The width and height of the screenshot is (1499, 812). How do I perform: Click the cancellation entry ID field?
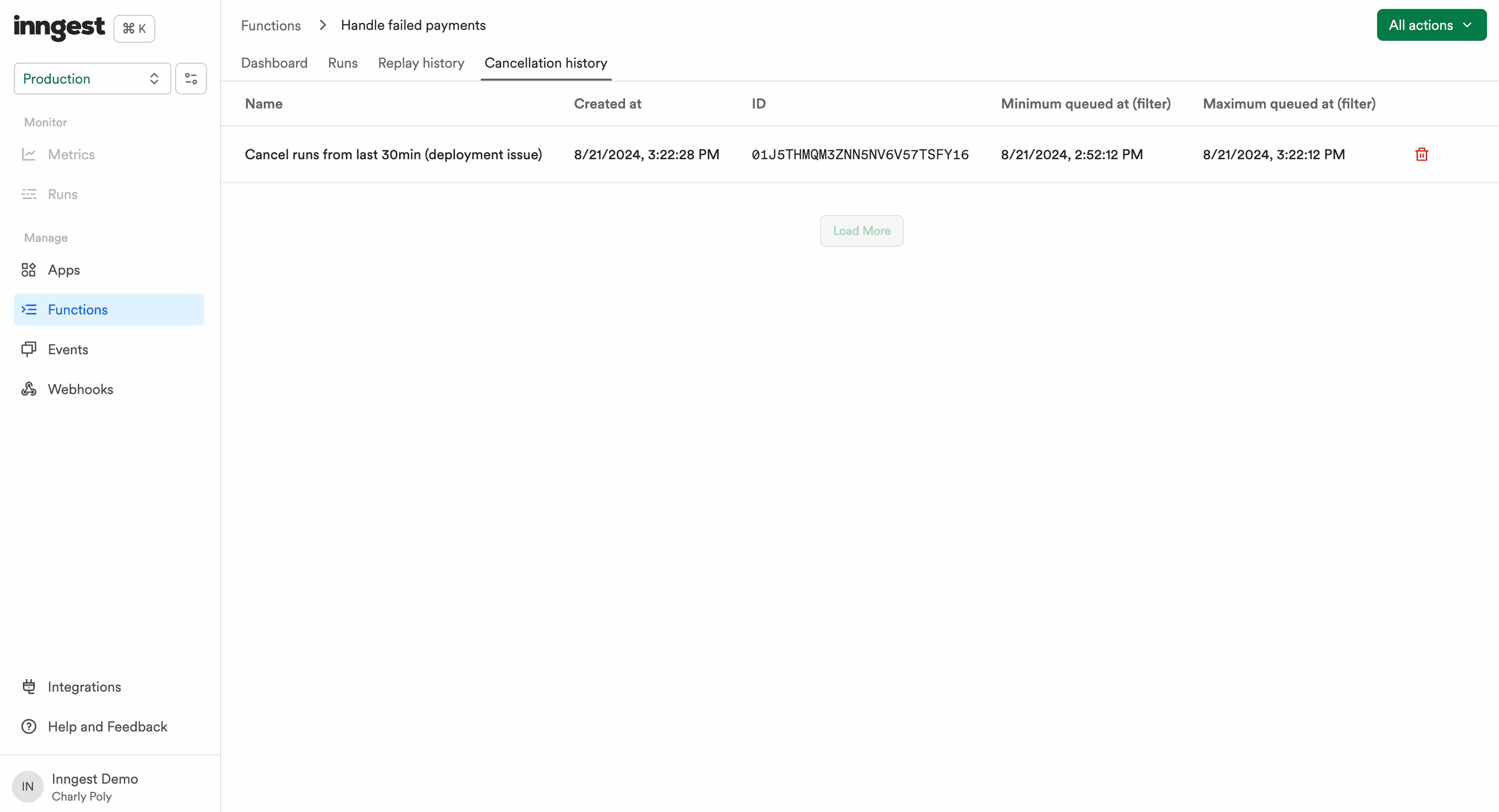(860, 154)
